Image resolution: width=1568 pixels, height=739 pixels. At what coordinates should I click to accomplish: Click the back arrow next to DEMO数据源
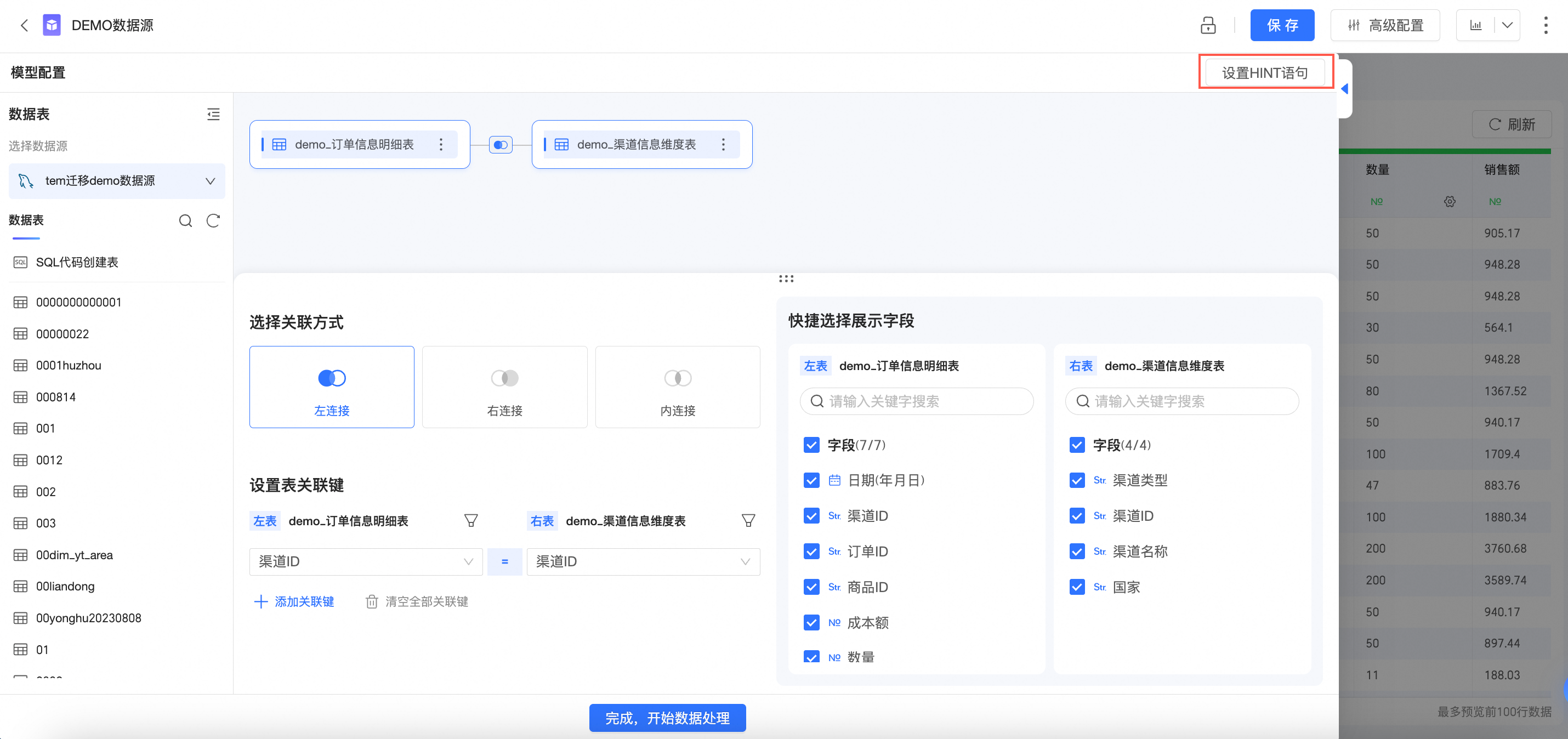point(24,26)
